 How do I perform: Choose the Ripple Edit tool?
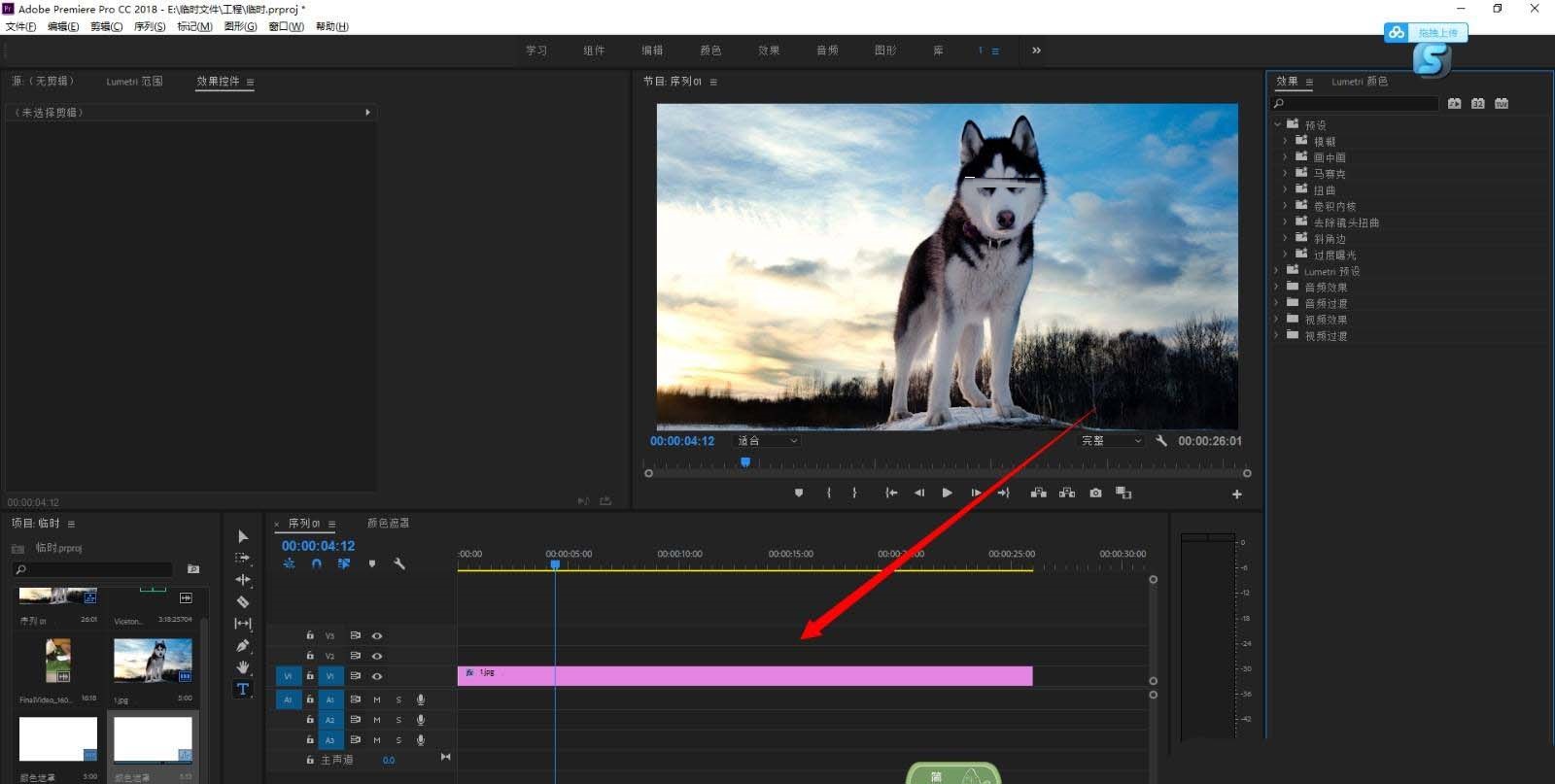[243, 579]
